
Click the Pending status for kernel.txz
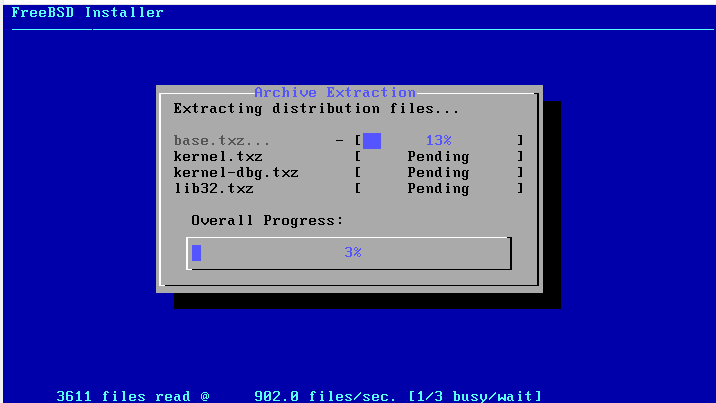pyautogui.click(x=438, y=157)
